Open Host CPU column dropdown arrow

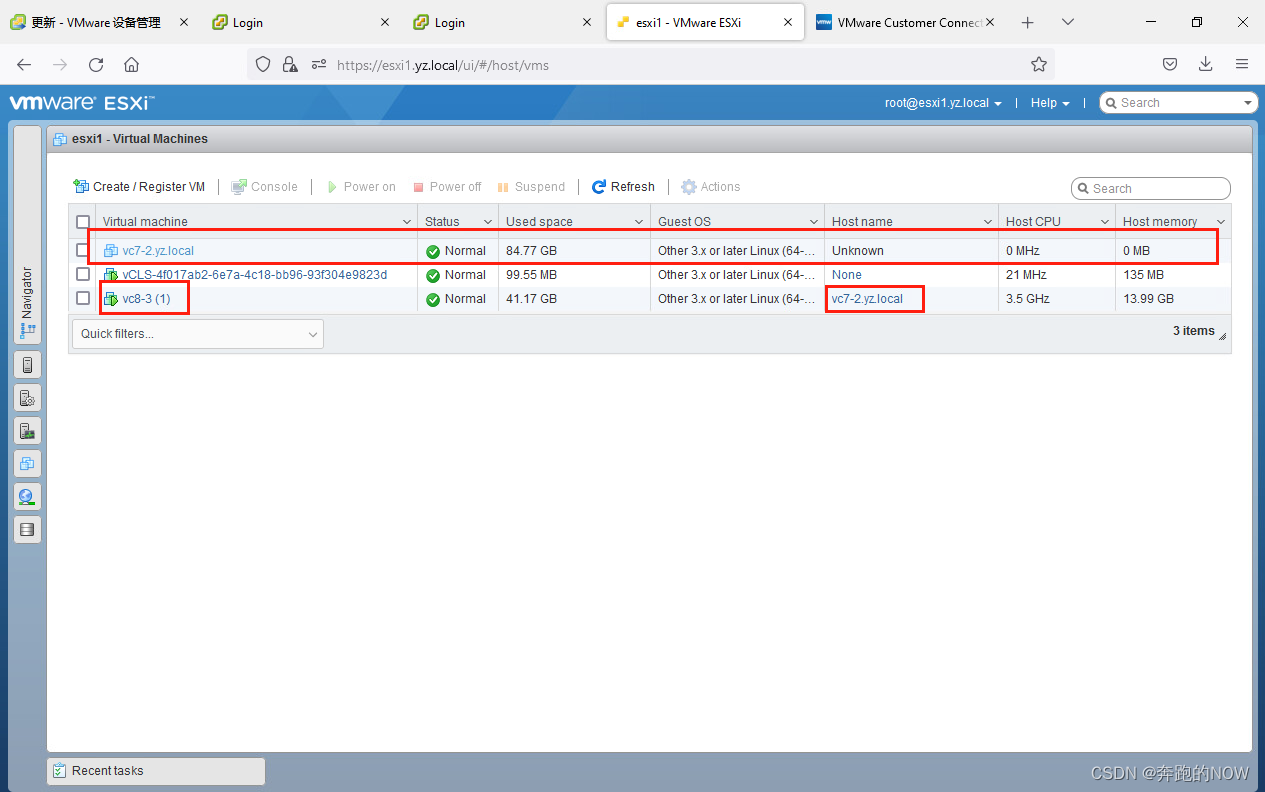[1105, 222]
